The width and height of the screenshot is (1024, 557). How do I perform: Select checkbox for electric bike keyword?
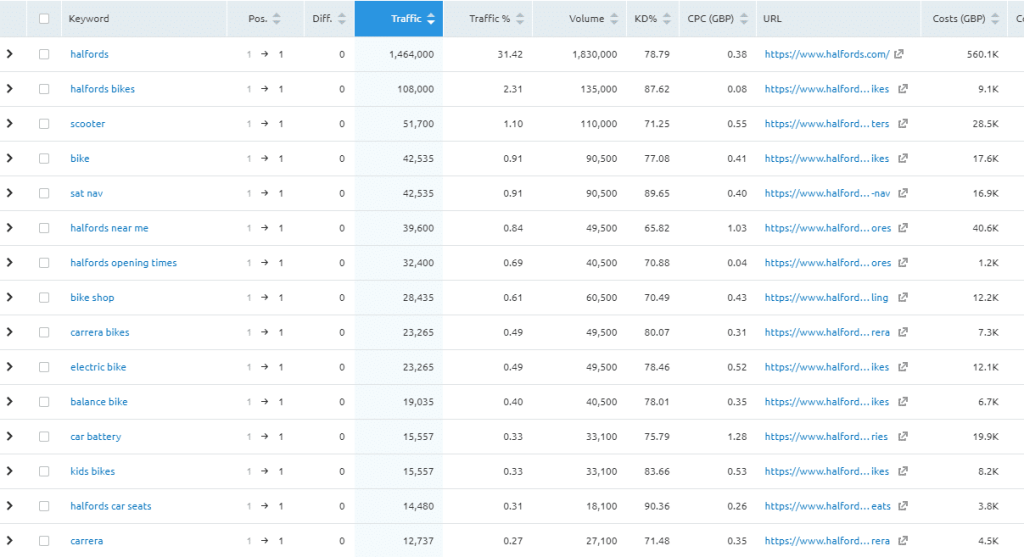point(44,368)
